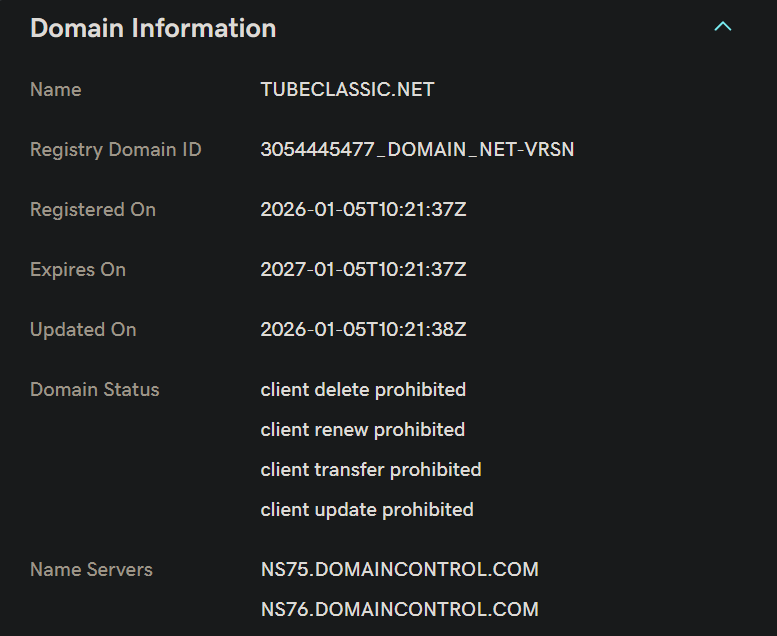Screen dimensions: 777x636
Task: Click the Registered On date value
Action: (x=363, y=210)
